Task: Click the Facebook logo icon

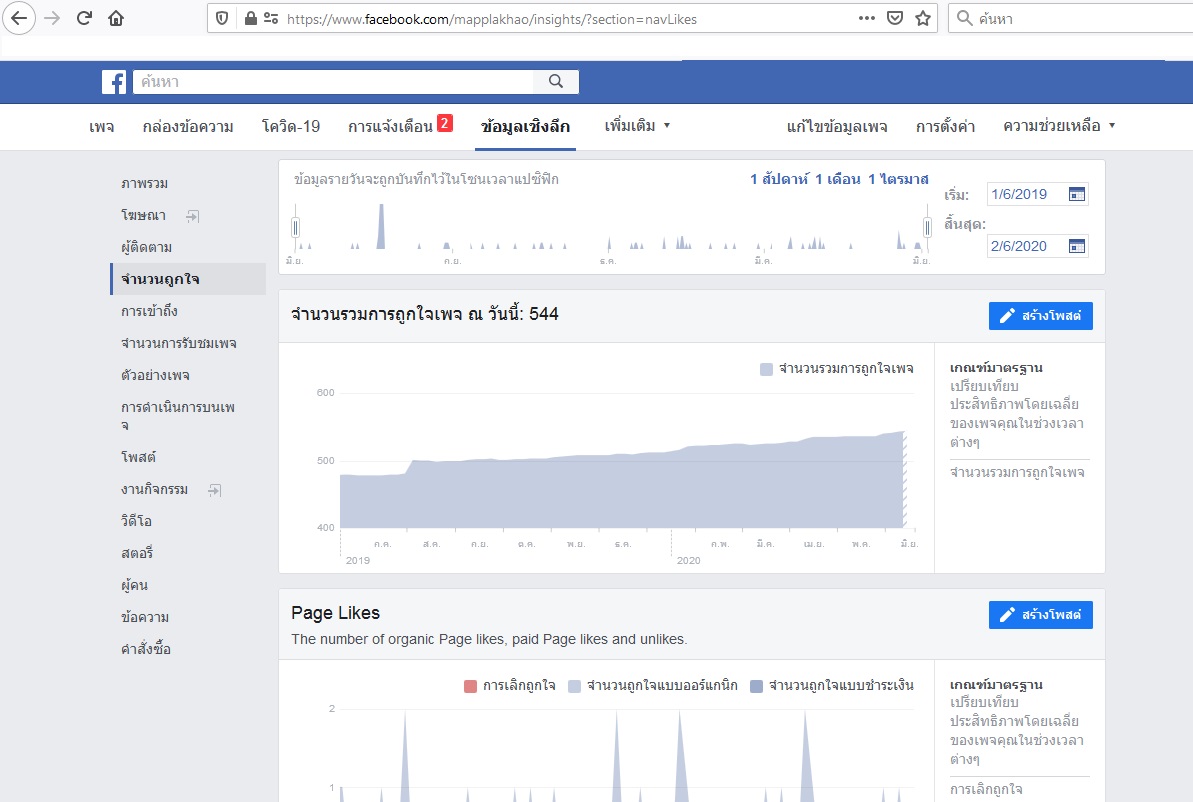Action: pos(114,81)
